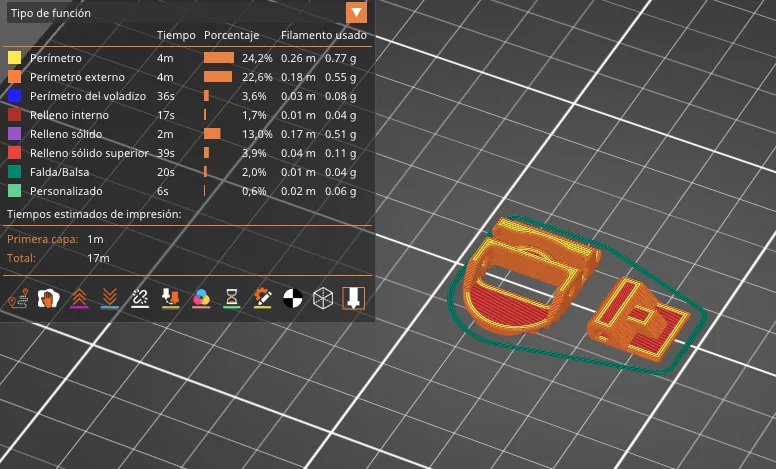Click the orange Perímetro externo swatch
Viewport: 776px width, 469px height.
(14, 77)
